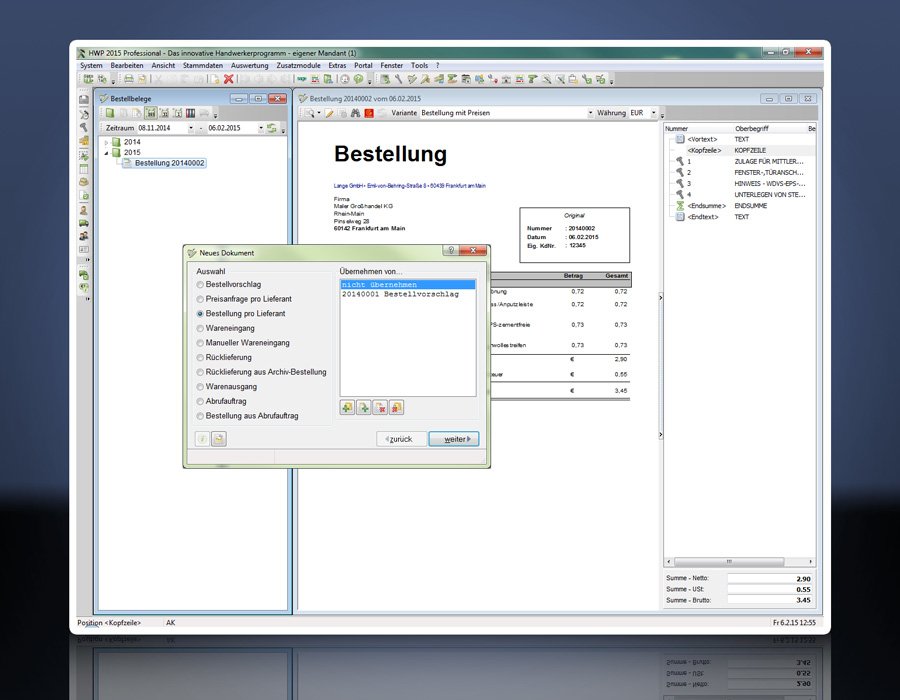Image resolution: width=900 pixels, height=700 pixels.
Task: Click the remove all icon below Übernehmen list
Action: tap(397, 407)
